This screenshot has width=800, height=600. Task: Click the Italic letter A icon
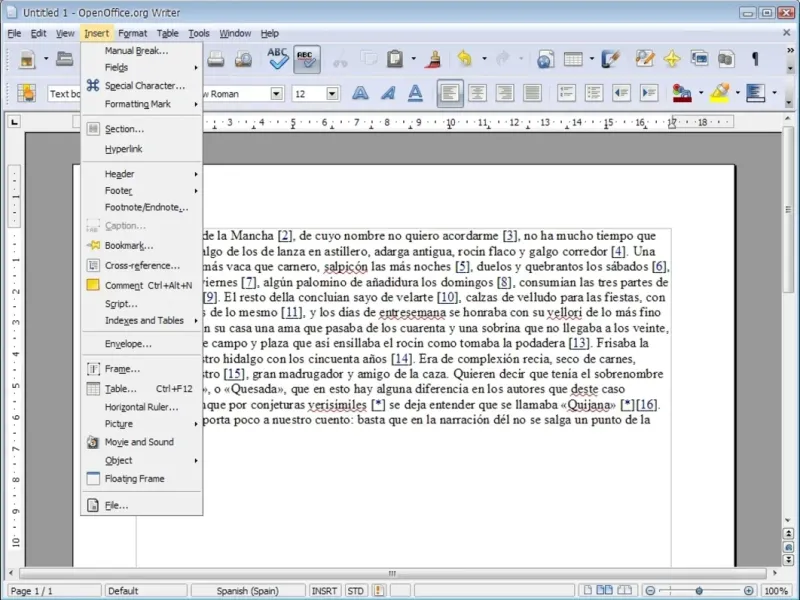[x=388, y=93]
